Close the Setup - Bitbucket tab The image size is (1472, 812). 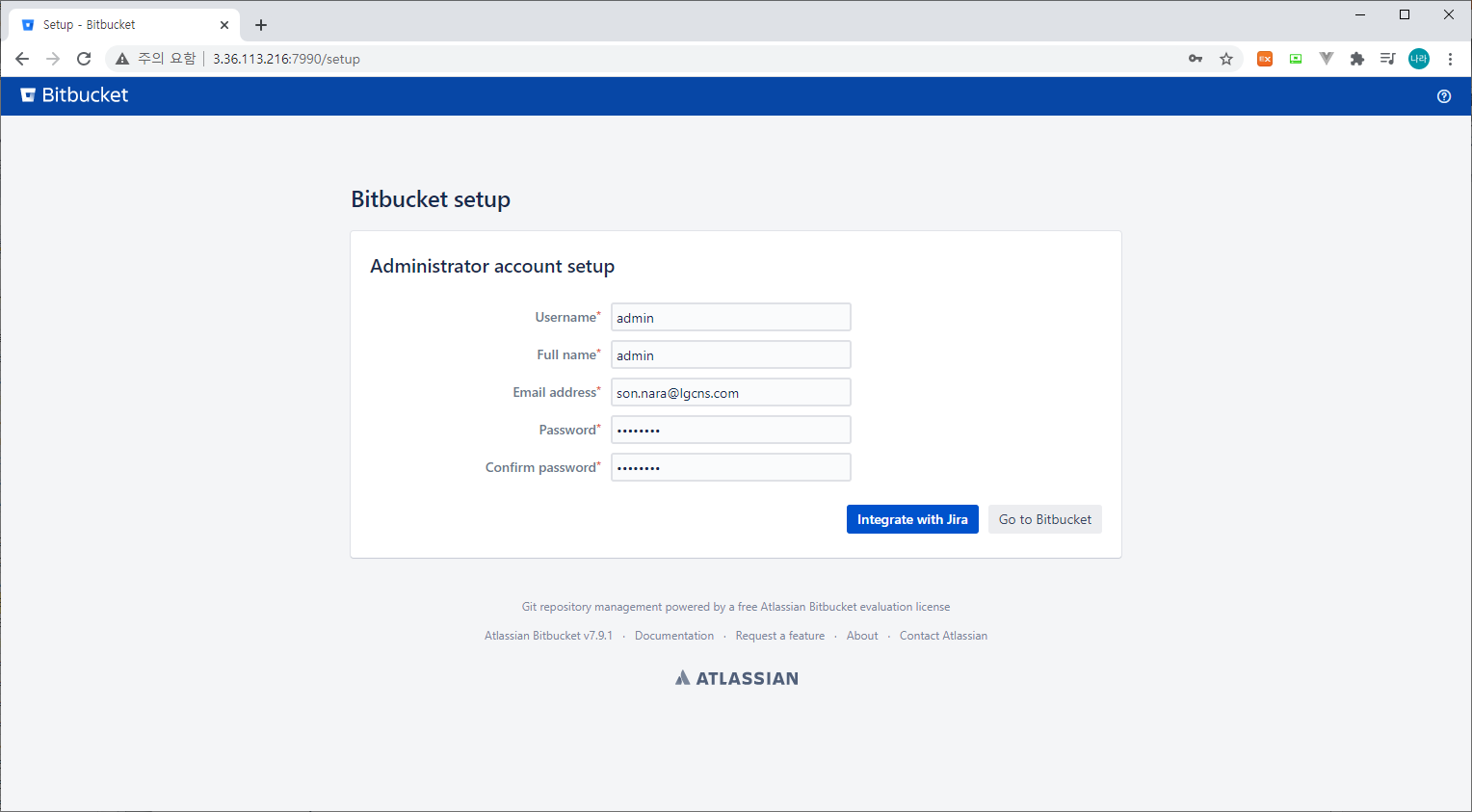[224, 25]
